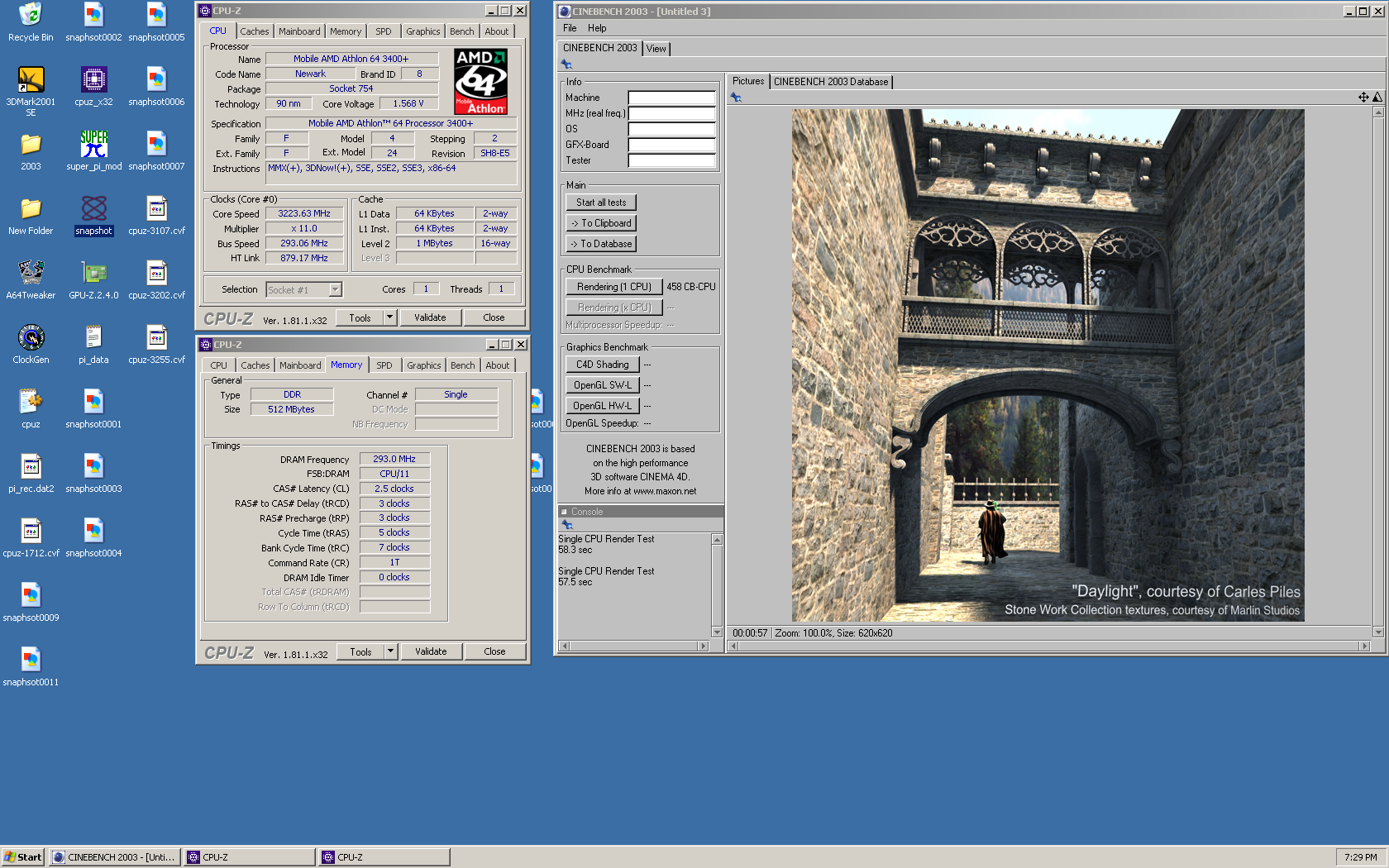Click the Tester info input field

[671, 160]
